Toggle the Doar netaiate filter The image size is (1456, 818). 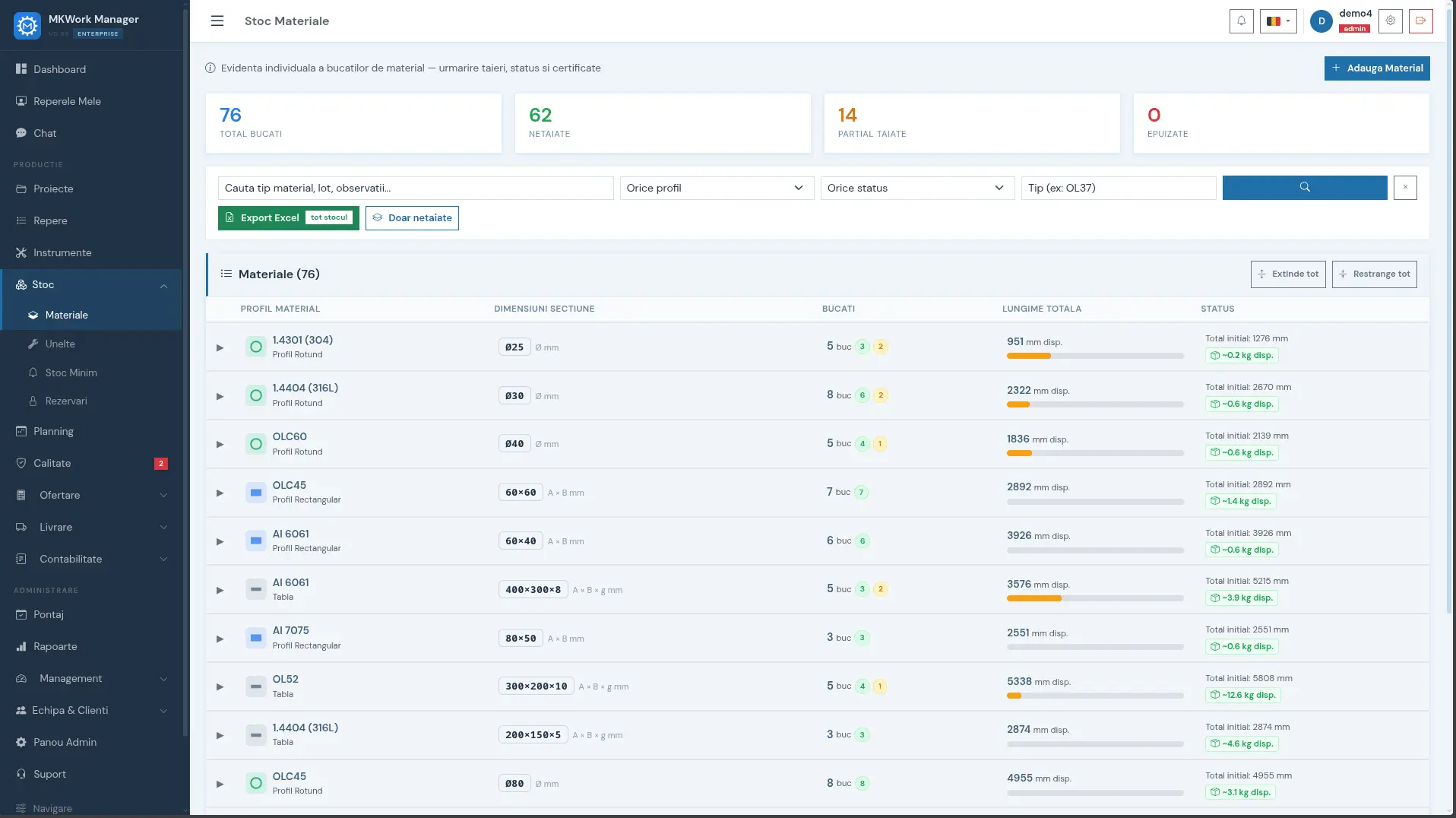412,218
